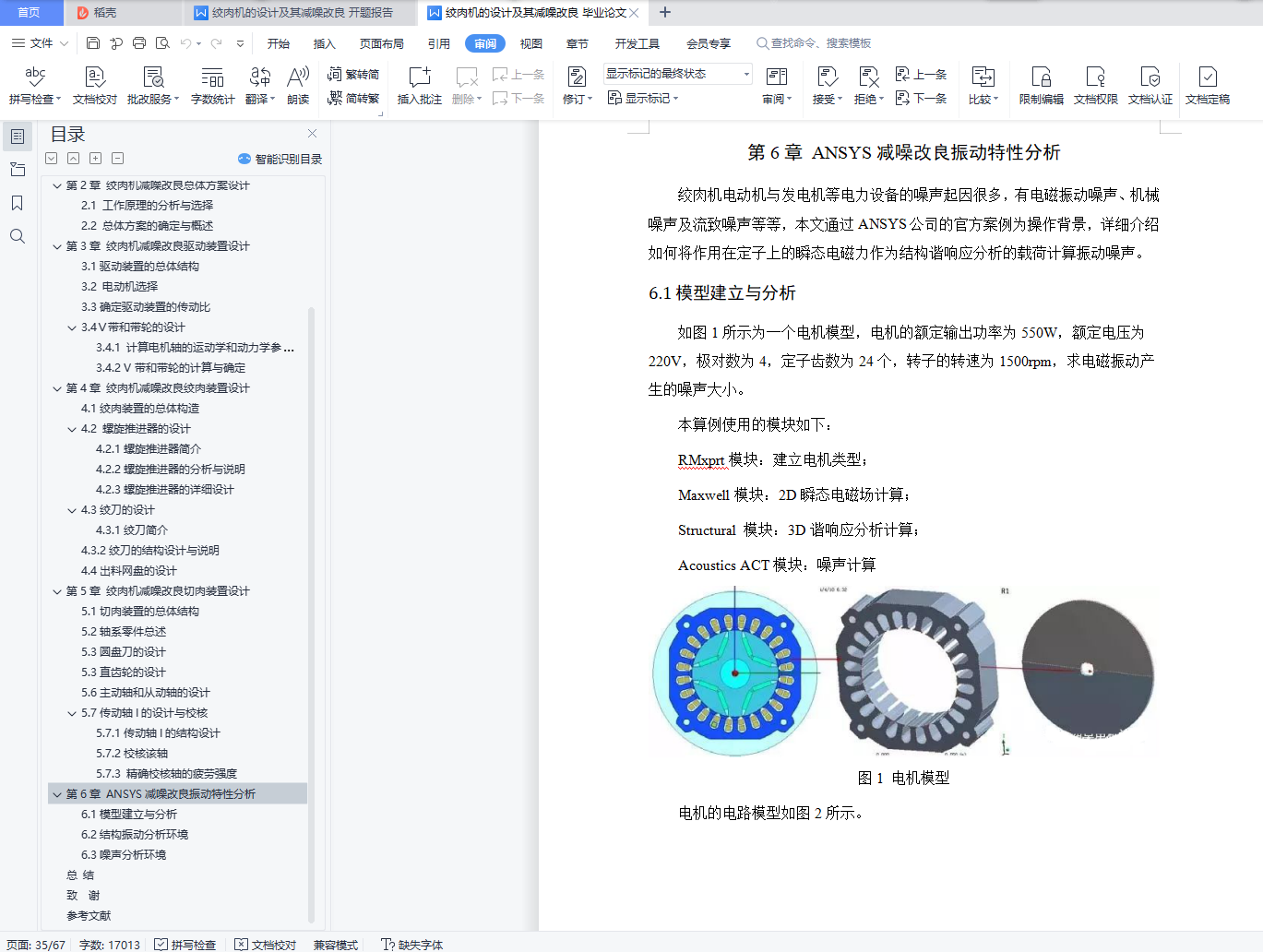Toggle 文档校对 in the status bar

coord(266,945)
